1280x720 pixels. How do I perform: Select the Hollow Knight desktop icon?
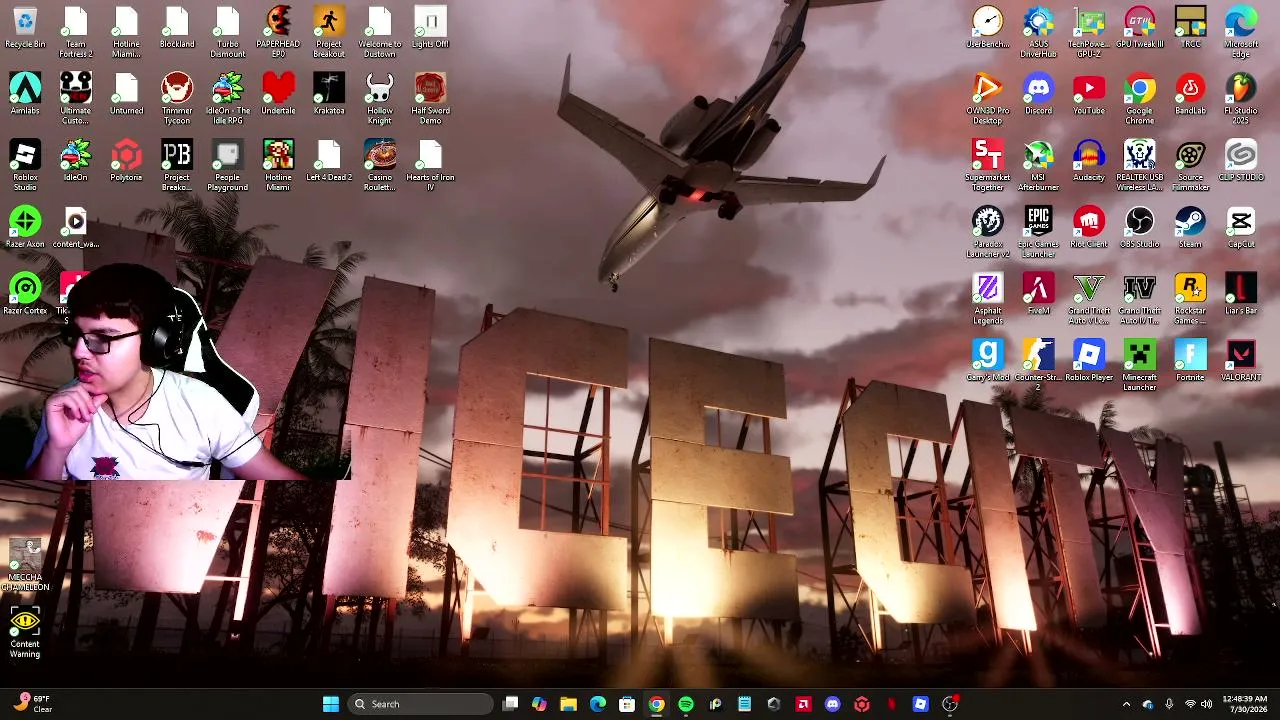pyautogui.click(x=380, y=99)
